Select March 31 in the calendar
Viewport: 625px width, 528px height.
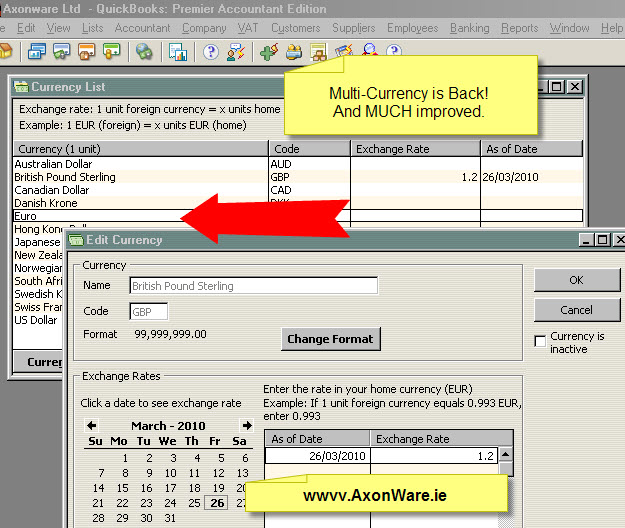click(170, 518)
